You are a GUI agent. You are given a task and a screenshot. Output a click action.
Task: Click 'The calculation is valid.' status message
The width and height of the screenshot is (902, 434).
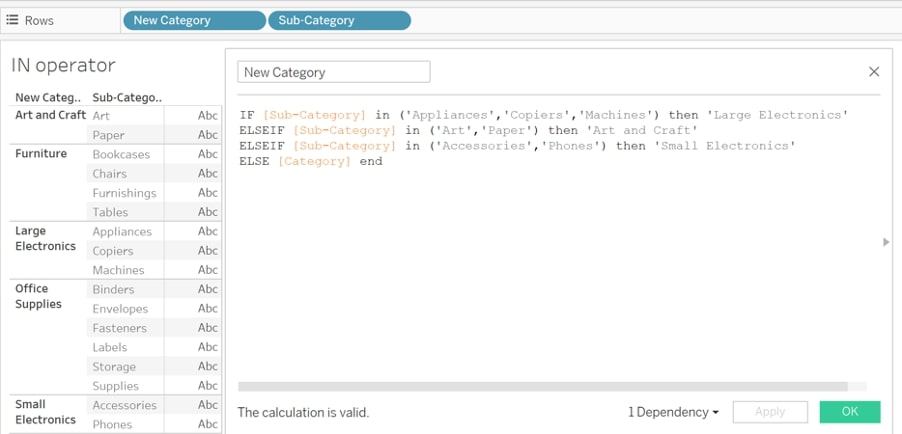click(304, 412)
